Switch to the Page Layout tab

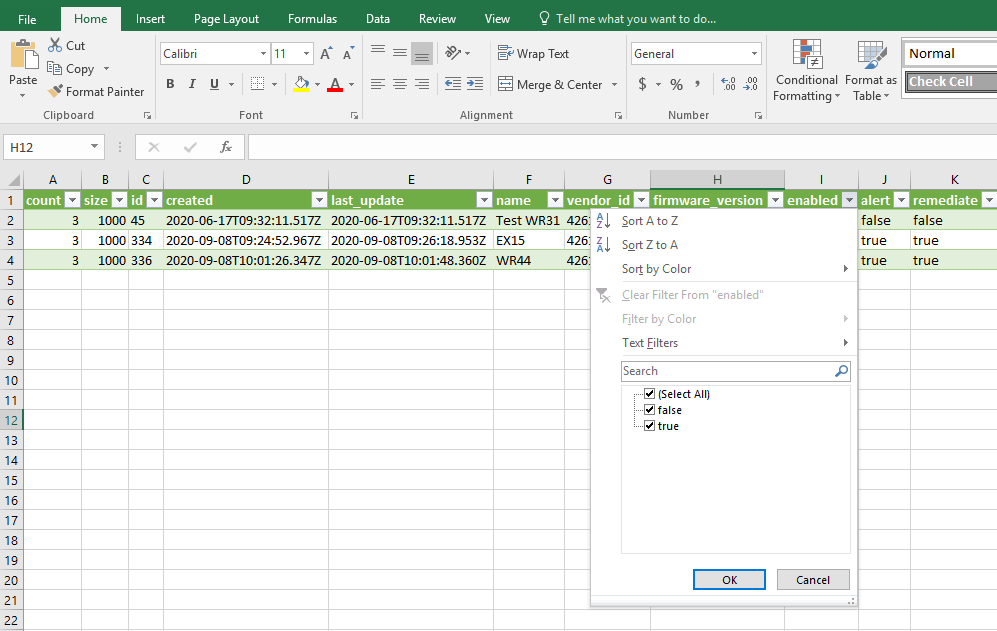pyautogui.click(x=226, y=19)
